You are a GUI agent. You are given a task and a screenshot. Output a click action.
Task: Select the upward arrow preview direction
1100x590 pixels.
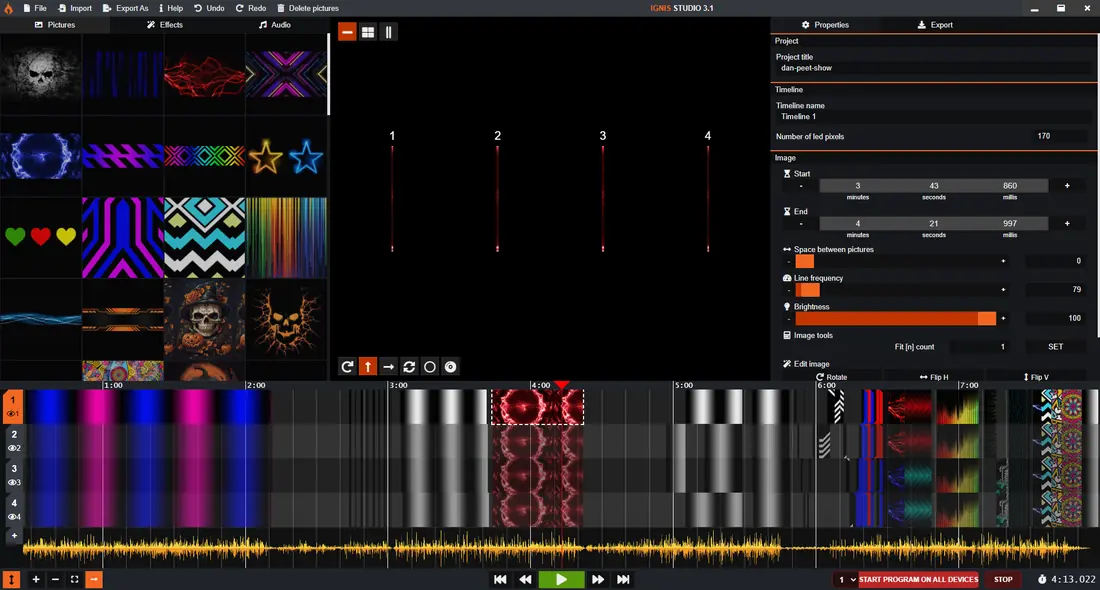(x=368, y=367)
